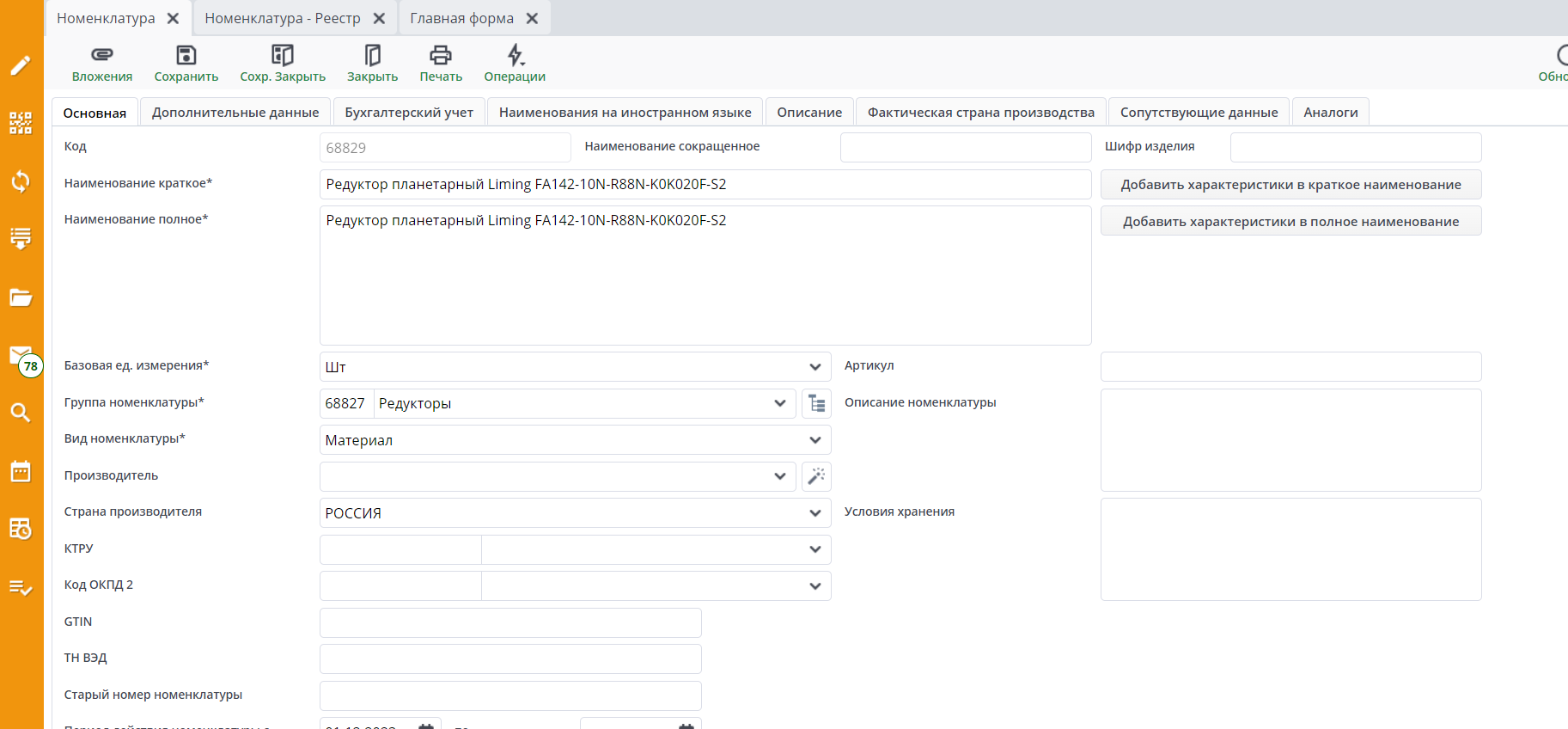Screen dimensions: 1568x729
Task: Click Добавить характеристики в полное наименование button
Action: coord(1290,222)
